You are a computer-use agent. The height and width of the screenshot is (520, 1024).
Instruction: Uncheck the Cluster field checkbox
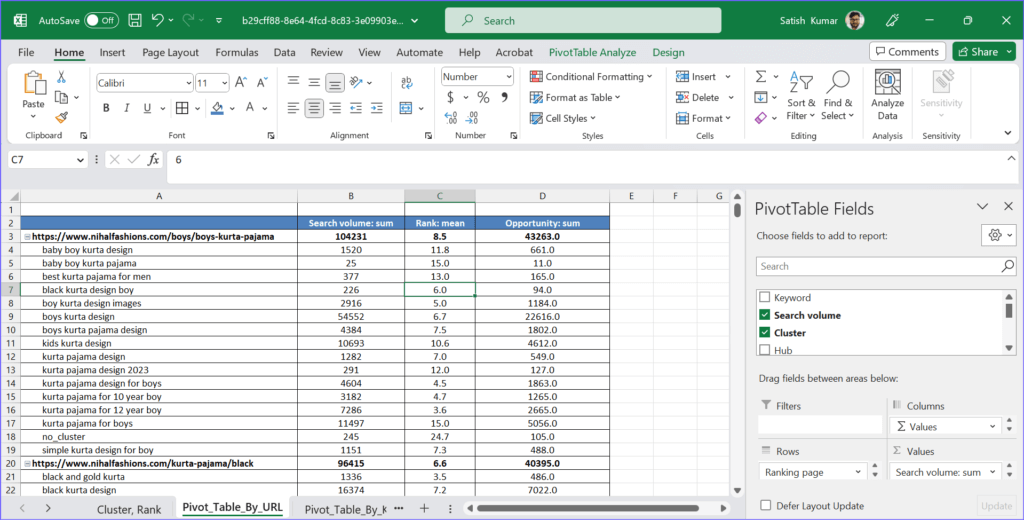[x=765, y=333]
